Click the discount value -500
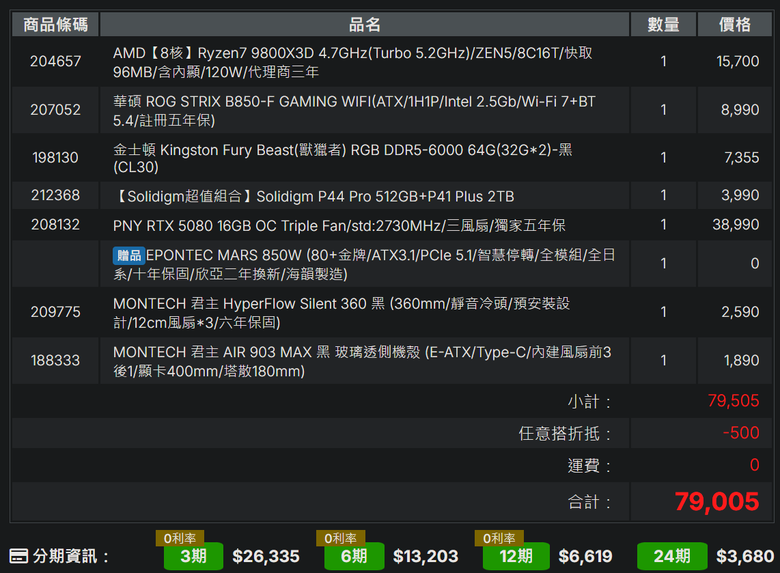The width and height of the screenshot is (780, 573). pyautogui.click(x=741, y=432)
